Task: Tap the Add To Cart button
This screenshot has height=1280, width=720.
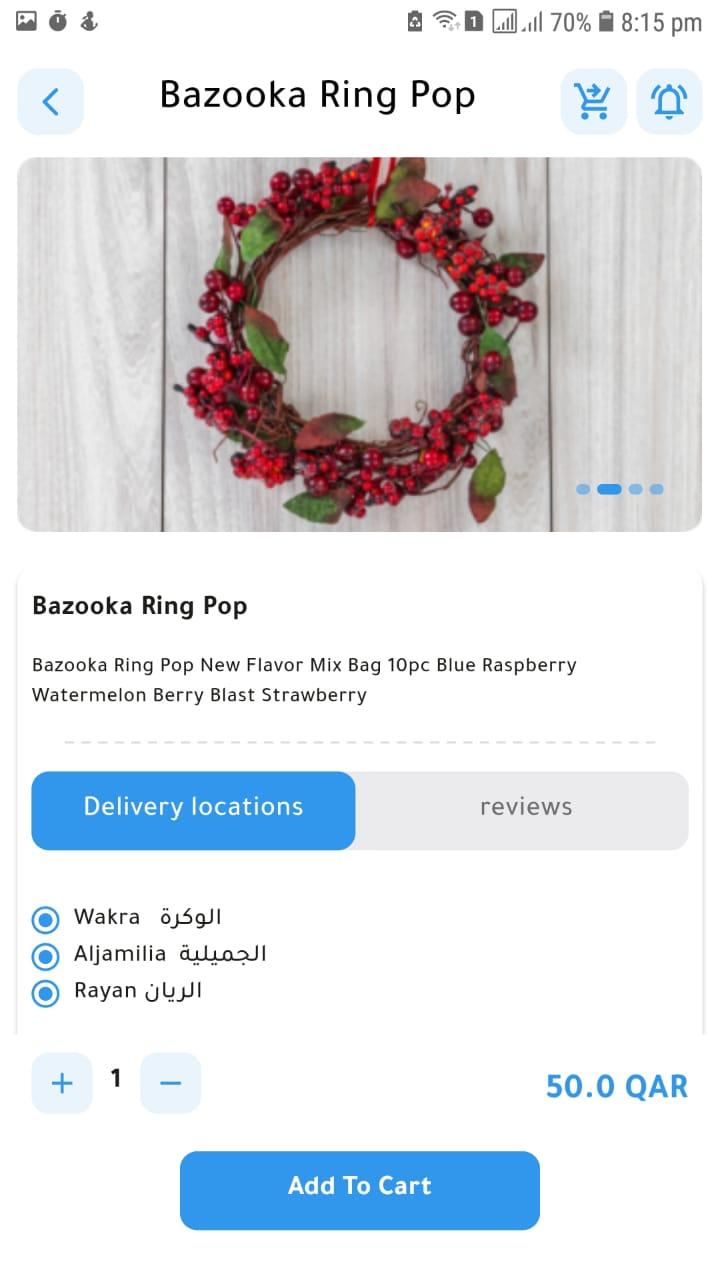Action: [x=360, y=1190]
